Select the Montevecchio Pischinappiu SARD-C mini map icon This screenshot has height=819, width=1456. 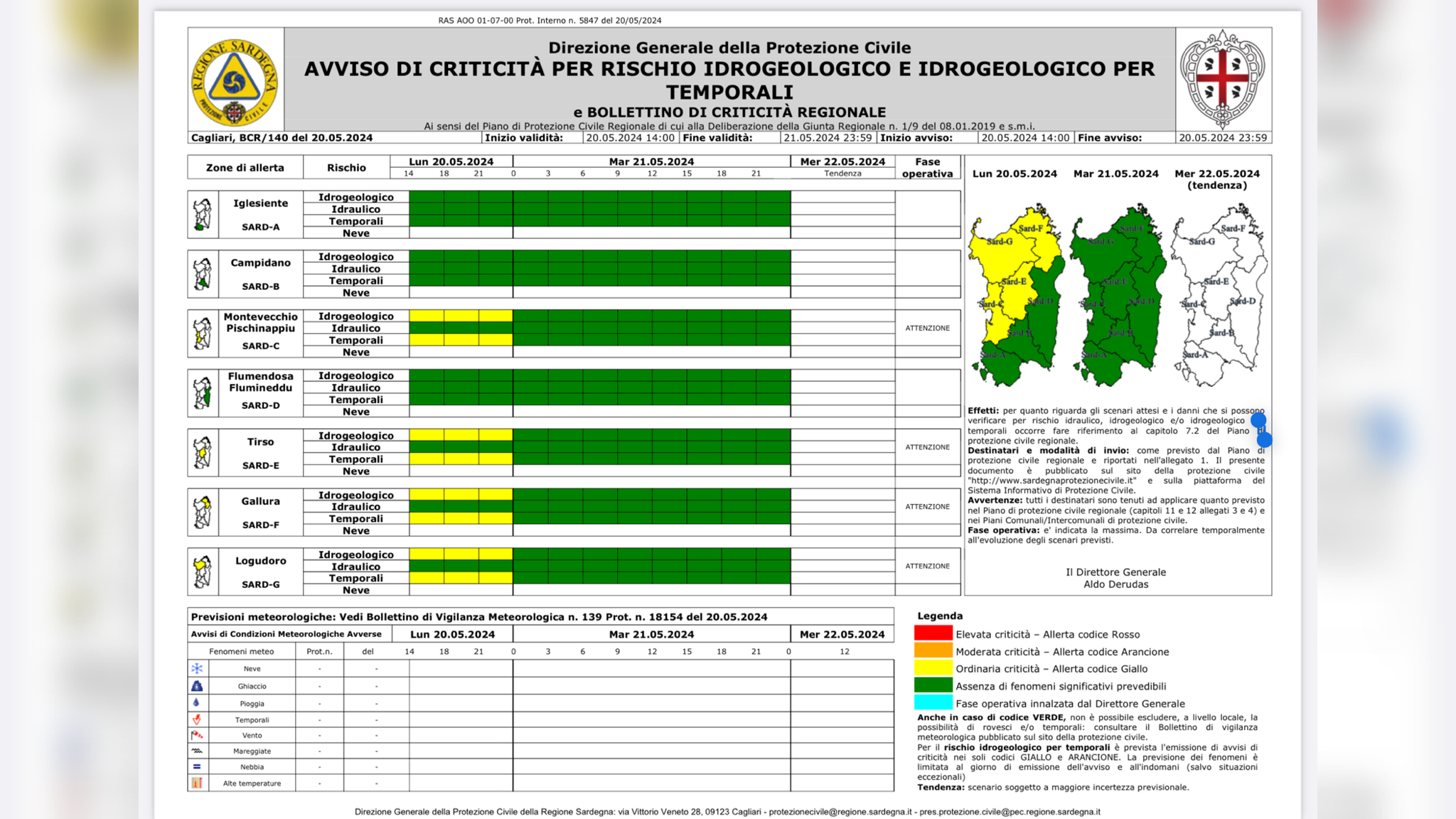[203, 333]
